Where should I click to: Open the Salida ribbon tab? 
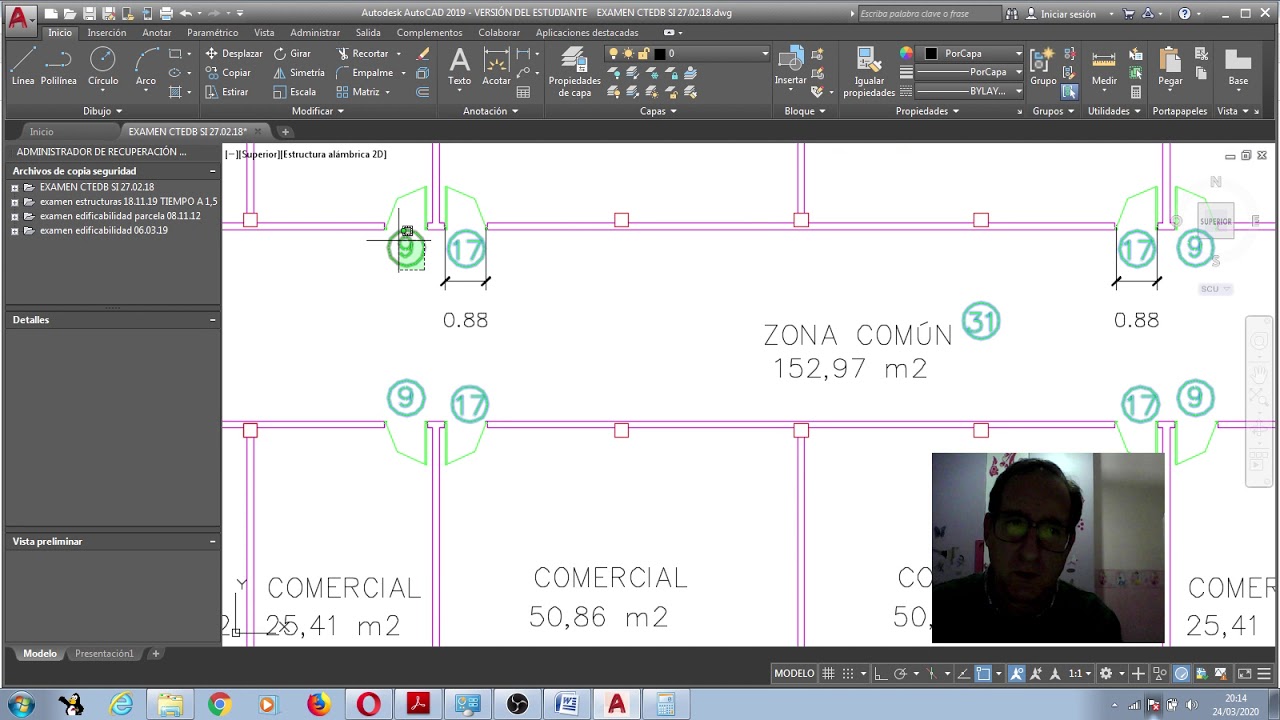[x=368, y=32]
